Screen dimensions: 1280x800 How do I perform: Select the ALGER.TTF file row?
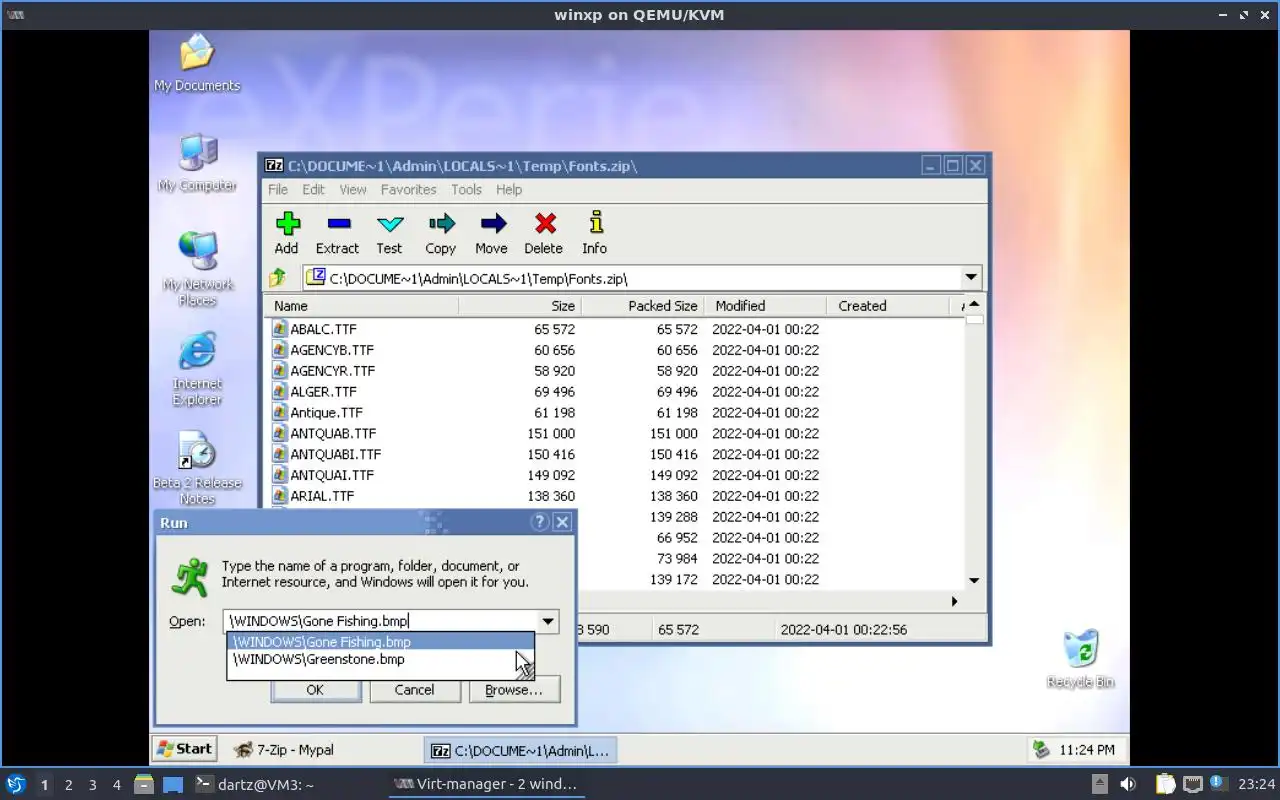(x=614, y=392)
